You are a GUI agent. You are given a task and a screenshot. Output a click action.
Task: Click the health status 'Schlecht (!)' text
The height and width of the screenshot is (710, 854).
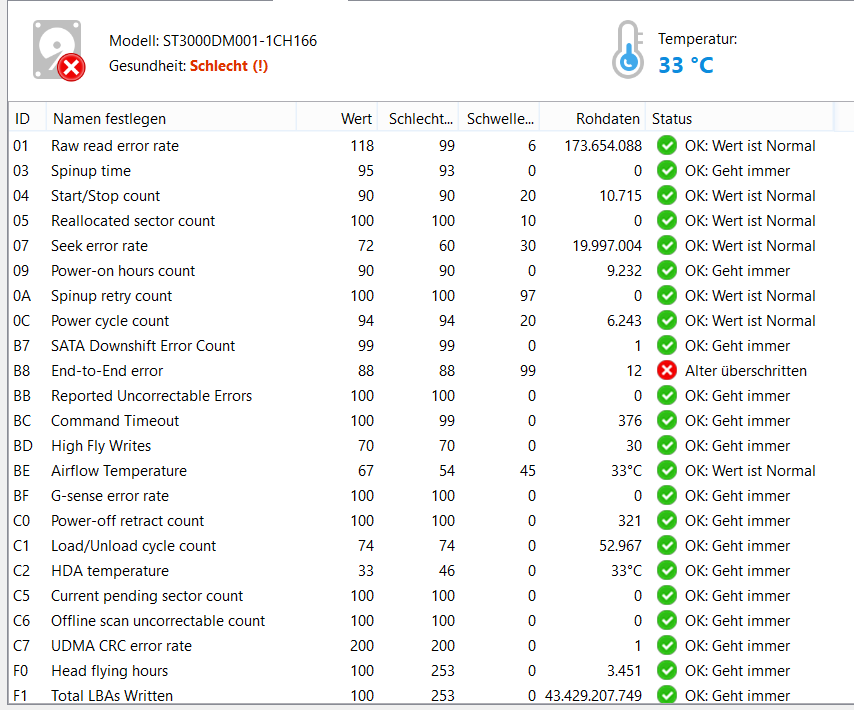click(229, 66)
